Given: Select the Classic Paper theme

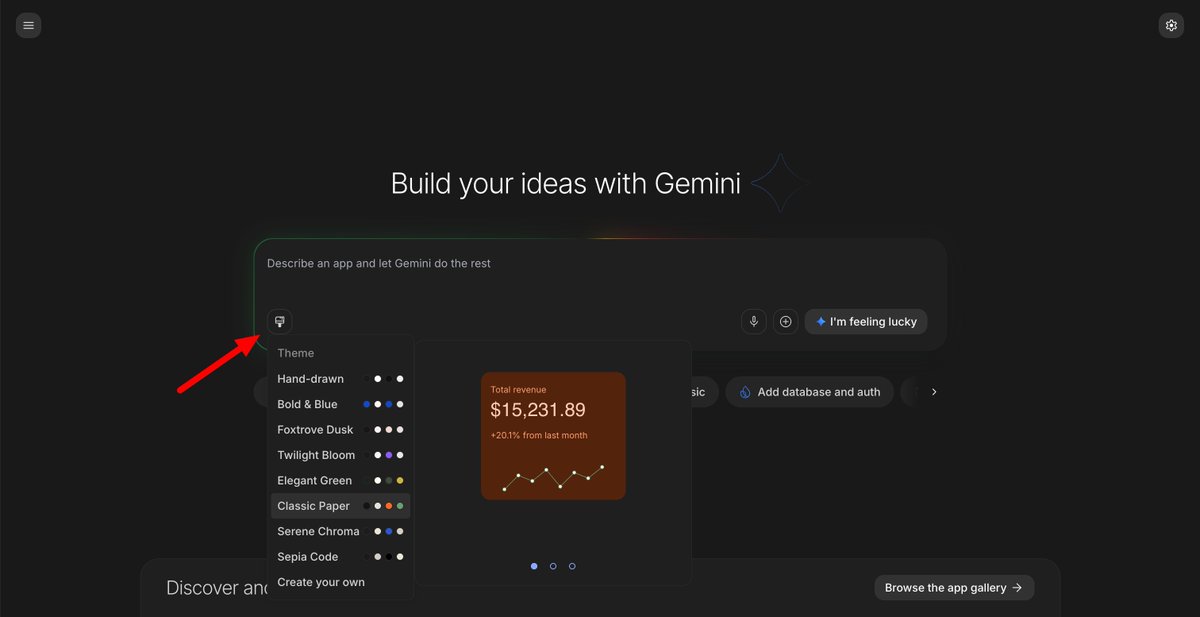Looking at the screenshot, I should (340, 506).
